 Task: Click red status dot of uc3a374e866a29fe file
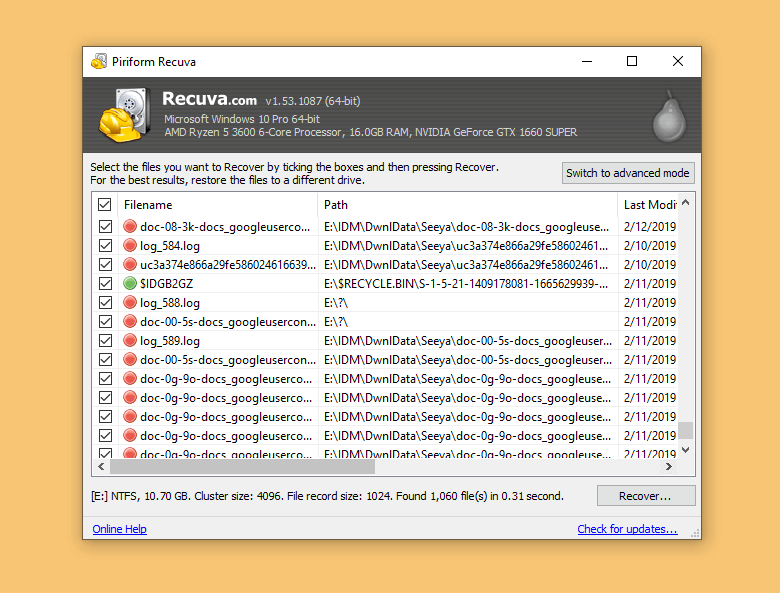(x=130, y=264)
